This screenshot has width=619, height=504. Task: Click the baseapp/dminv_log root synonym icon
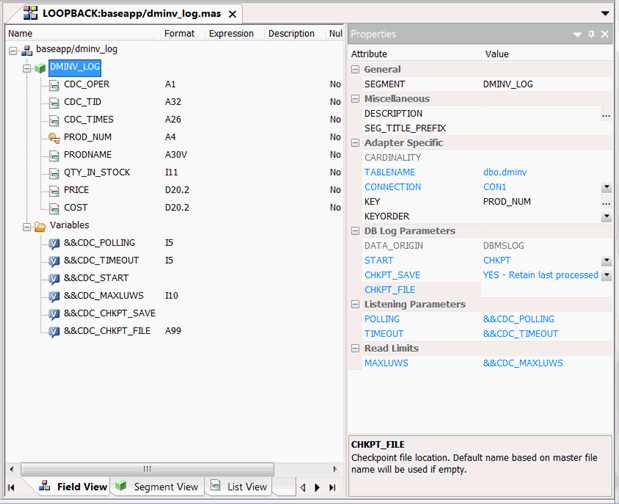[27, 50]
